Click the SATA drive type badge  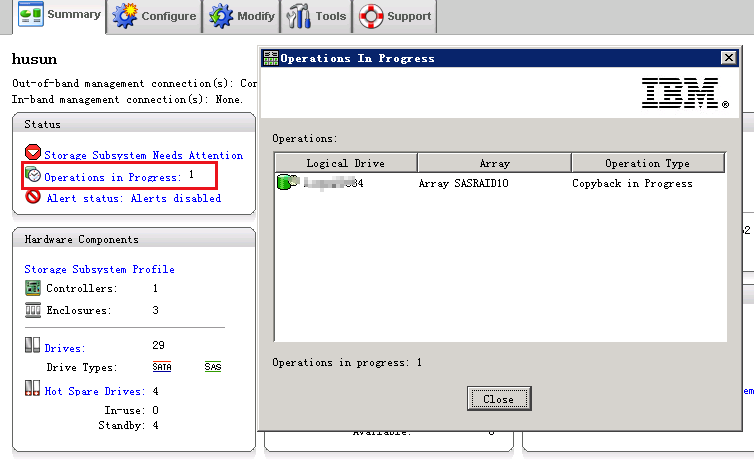pyautogui.click(x=162, y=367)
